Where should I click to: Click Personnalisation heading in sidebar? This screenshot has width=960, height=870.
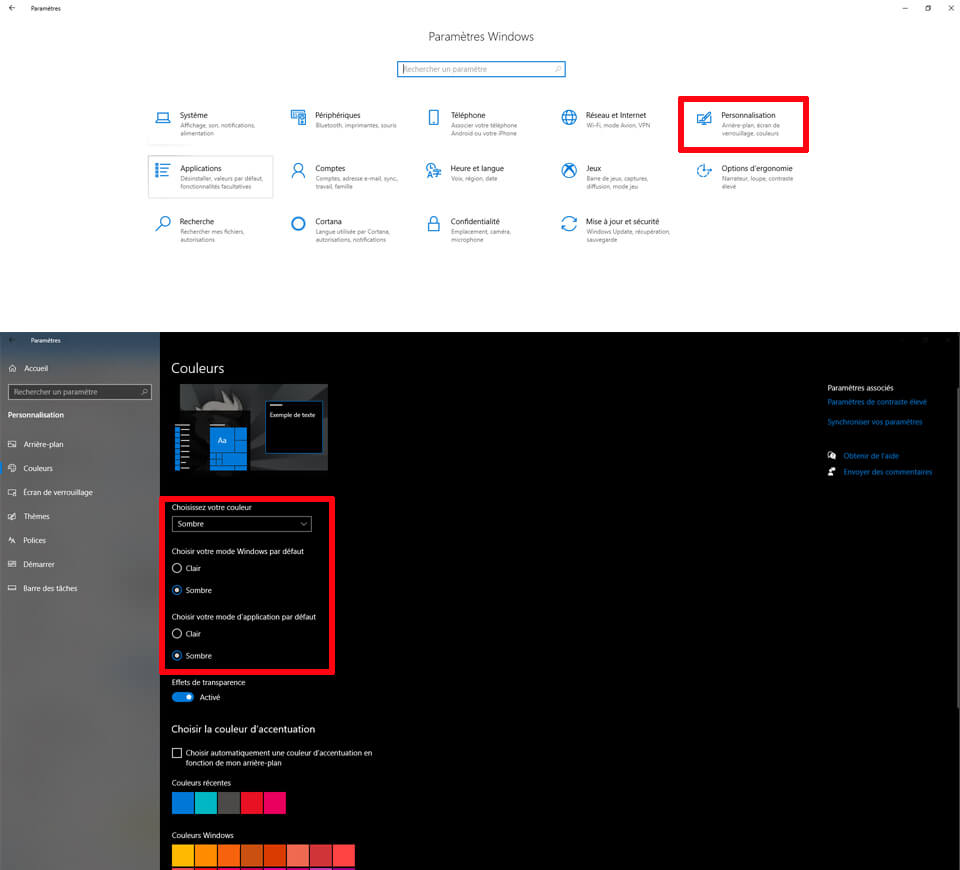pos(36,415)
